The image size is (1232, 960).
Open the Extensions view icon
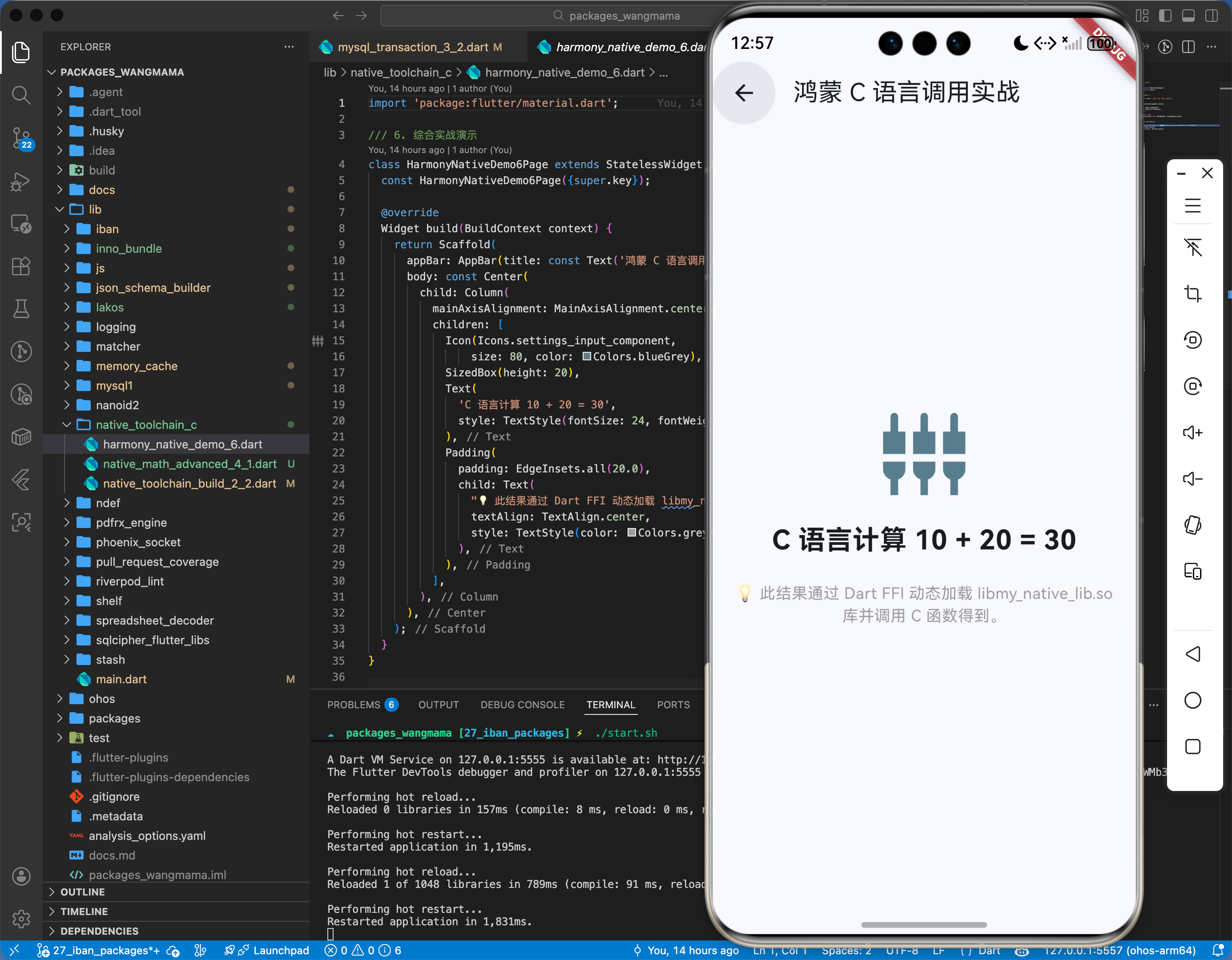pyautogui.click(x=21, y=266)
